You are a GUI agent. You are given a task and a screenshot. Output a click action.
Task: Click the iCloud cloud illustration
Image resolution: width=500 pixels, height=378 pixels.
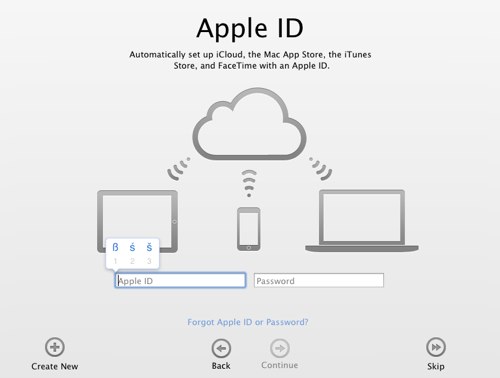coord(249,124)
